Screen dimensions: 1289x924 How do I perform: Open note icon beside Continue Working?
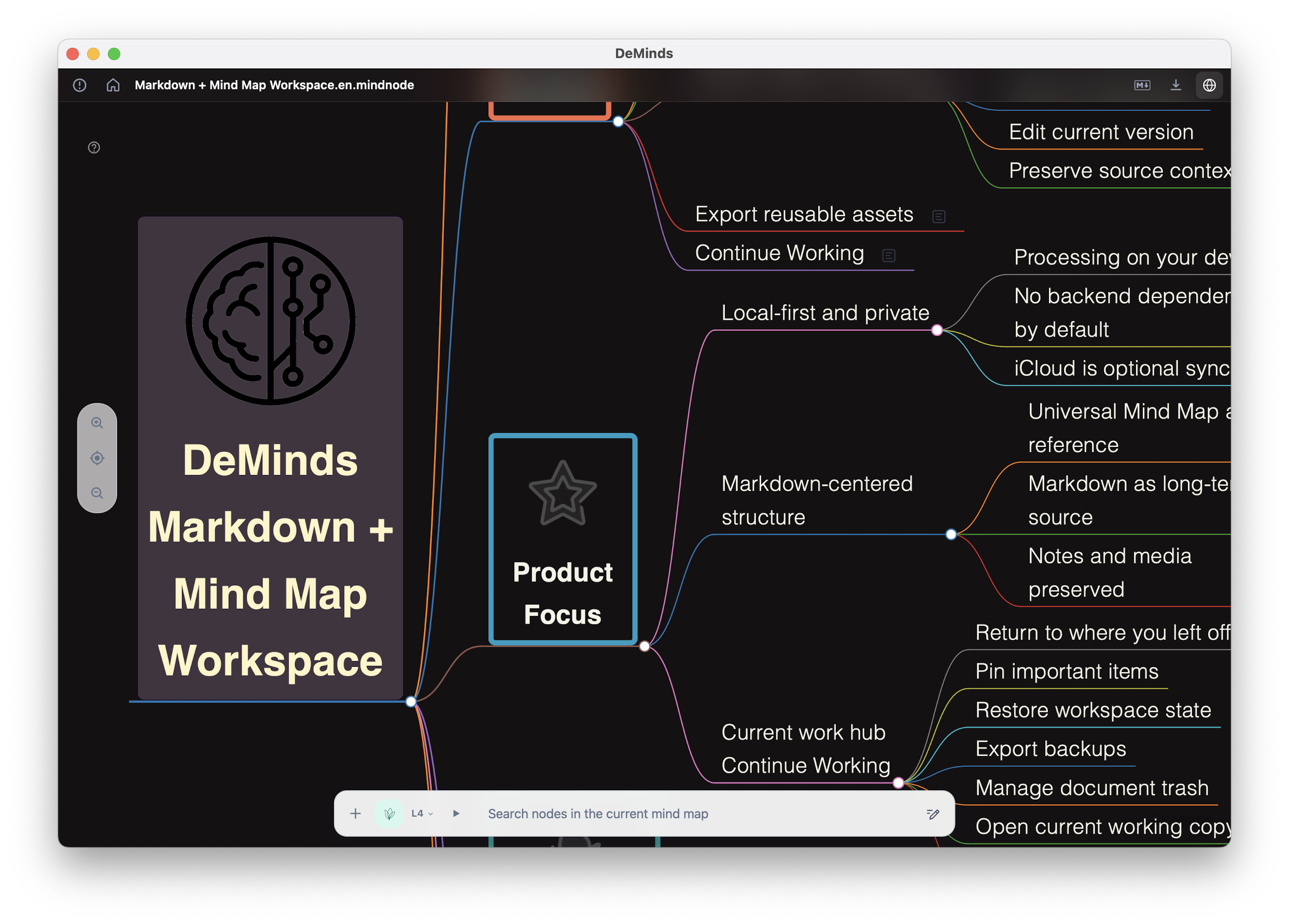coord(889,256)
